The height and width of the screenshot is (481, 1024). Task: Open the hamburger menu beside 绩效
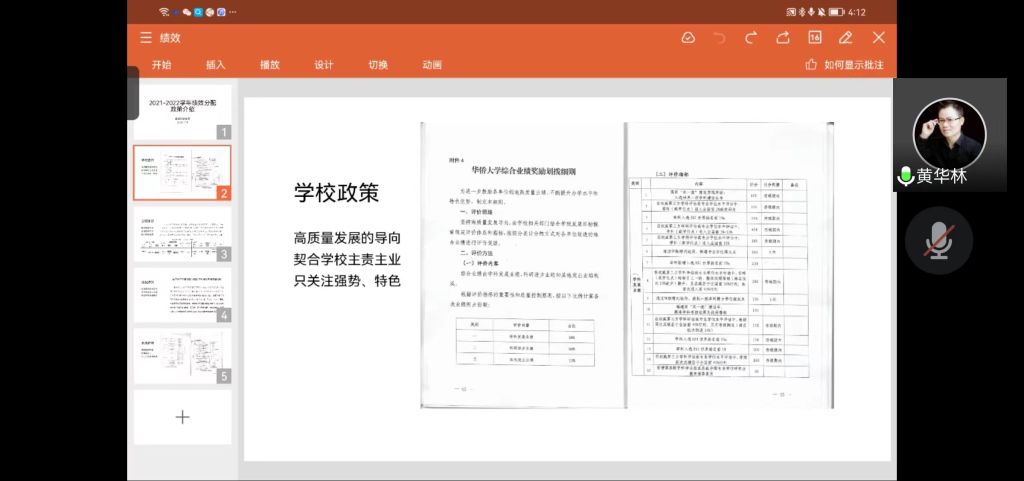pyautogui.click(x=146, y=38)
